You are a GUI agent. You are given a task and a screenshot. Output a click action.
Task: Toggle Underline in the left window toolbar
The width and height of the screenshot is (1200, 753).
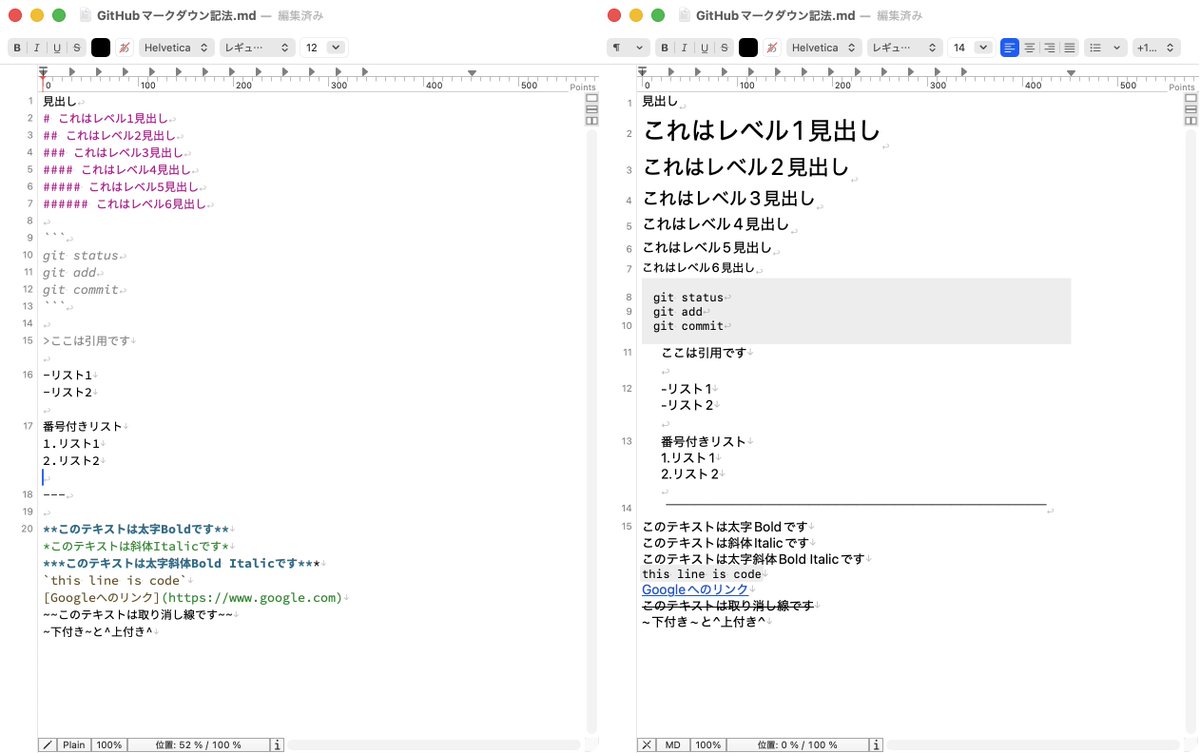point(56,47)
